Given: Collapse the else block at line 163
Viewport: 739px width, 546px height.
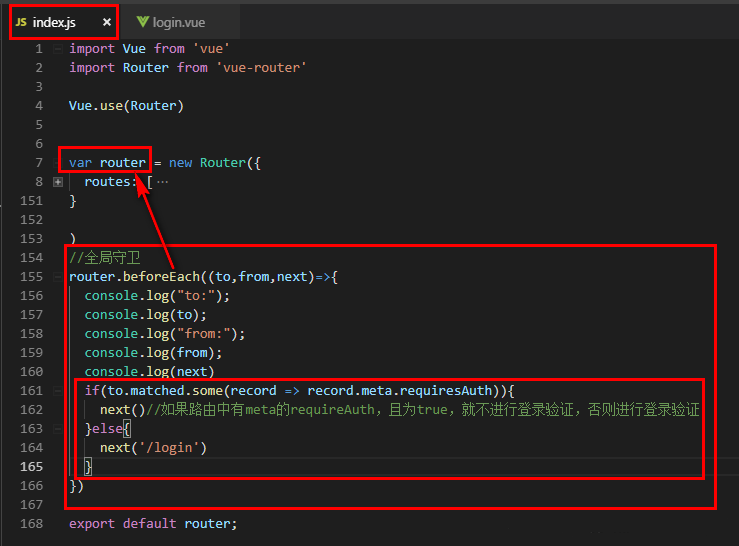Looking at the screenshot, I should [x=58, y=429].
